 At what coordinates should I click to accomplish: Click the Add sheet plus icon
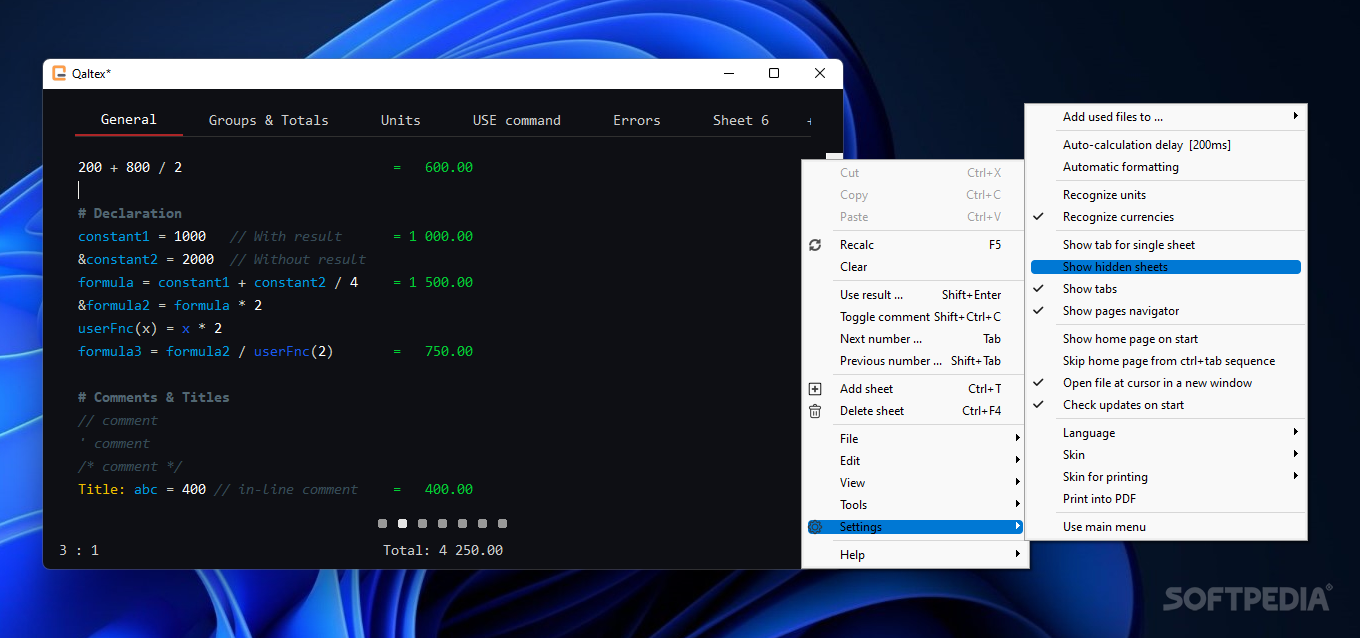click(815, 389)
